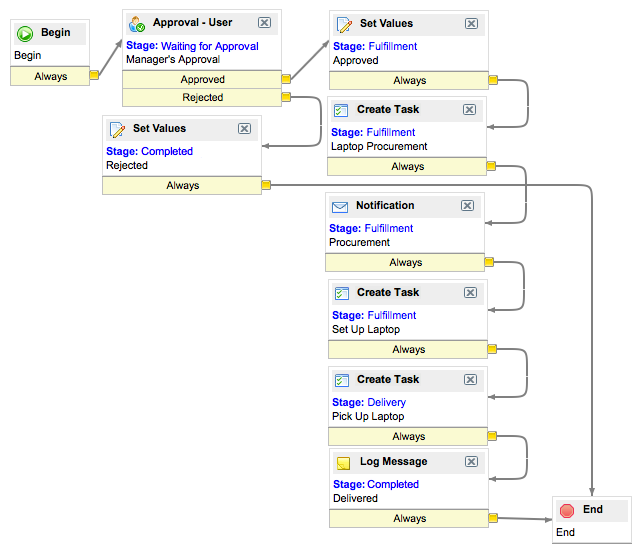Delete the Log Message activity with its X
The height and width of the screenshot is (555, 640).
tap(471, 462)
